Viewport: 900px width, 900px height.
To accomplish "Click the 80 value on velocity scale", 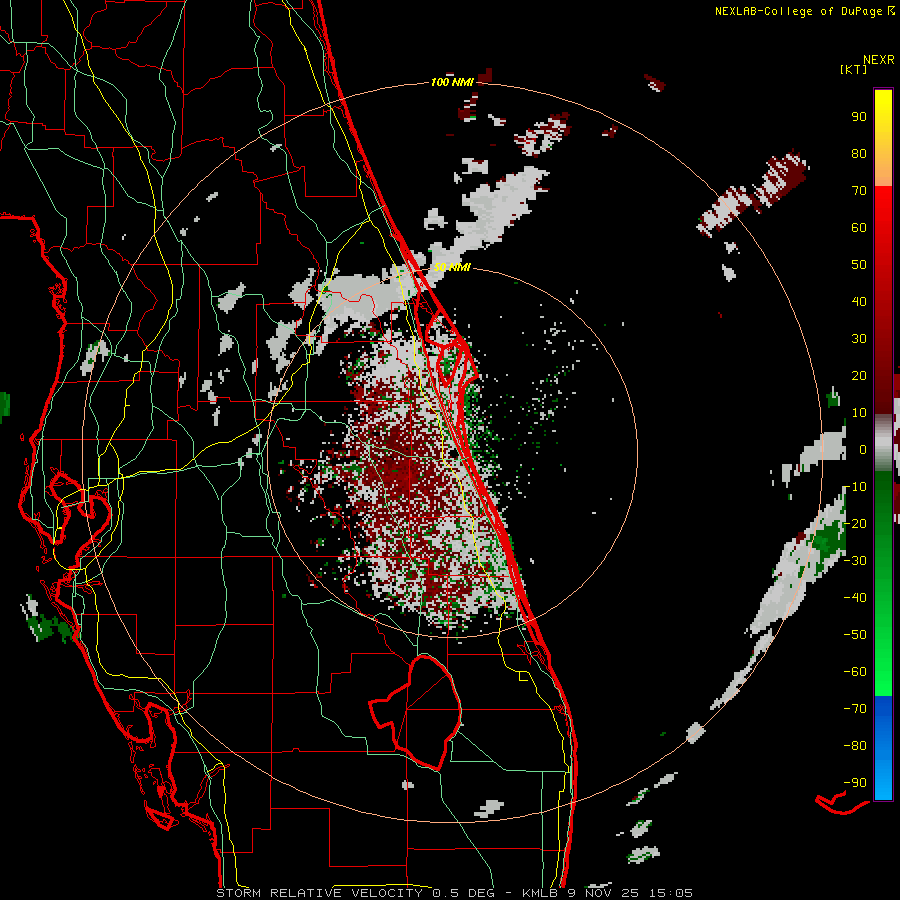I will [859, 153].
